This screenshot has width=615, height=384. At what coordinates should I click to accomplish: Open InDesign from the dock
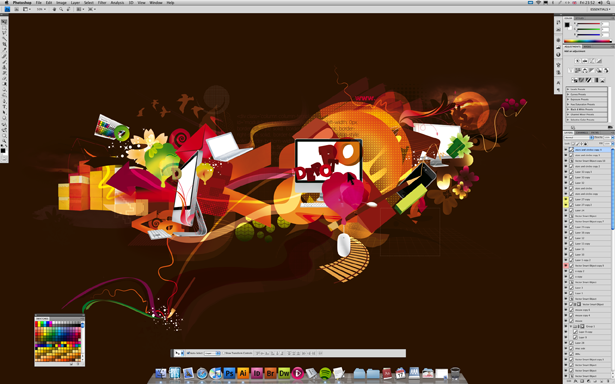[257, 373]
